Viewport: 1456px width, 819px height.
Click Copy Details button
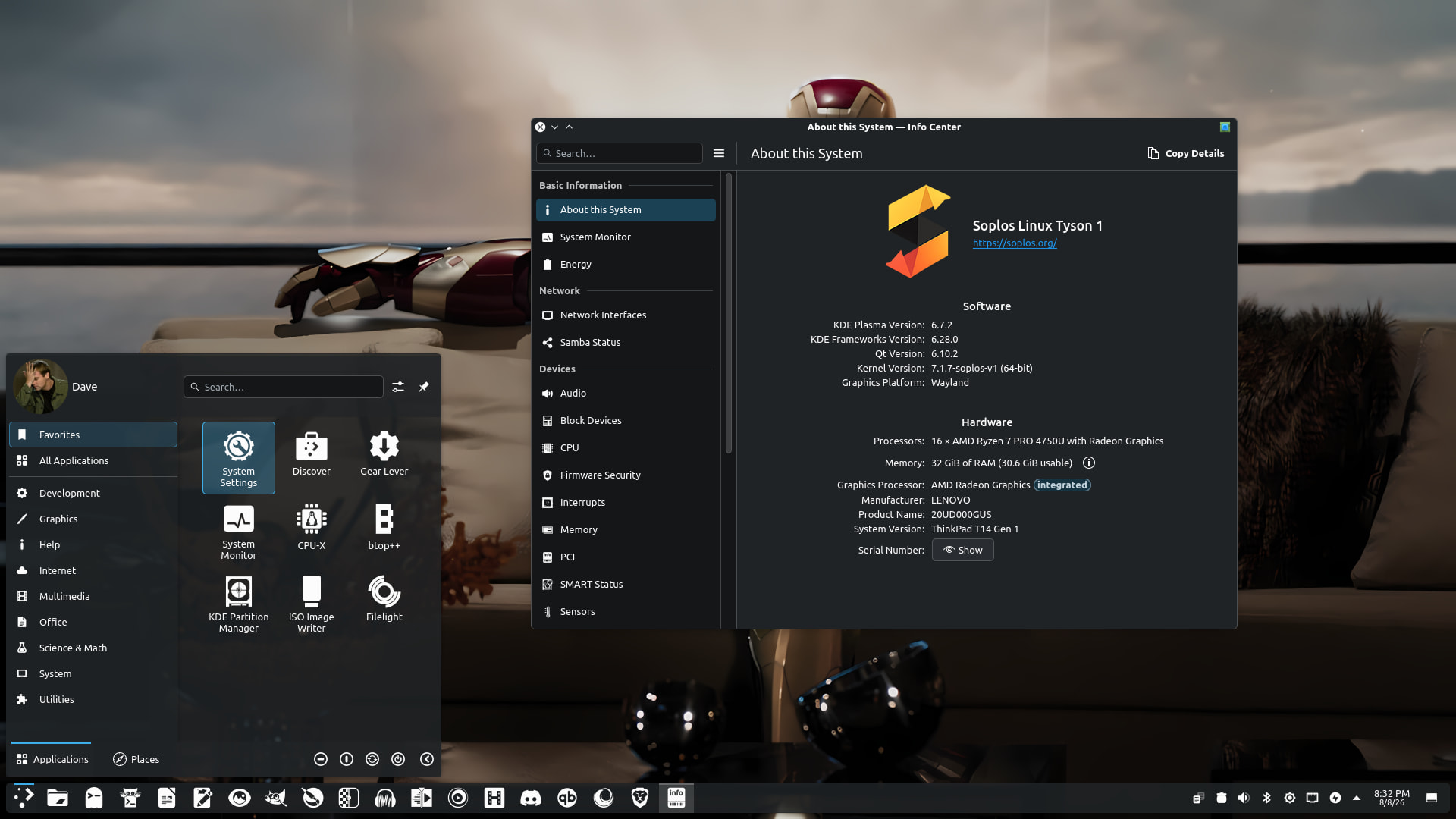click(1186, 153)
